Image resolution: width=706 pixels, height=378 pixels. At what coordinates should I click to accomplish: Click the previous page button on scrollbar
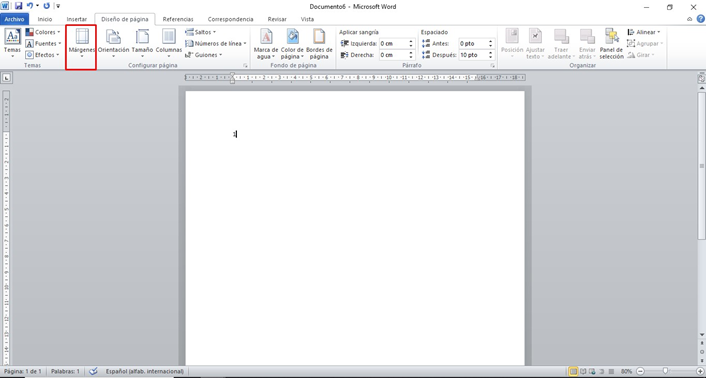[701, 343]
